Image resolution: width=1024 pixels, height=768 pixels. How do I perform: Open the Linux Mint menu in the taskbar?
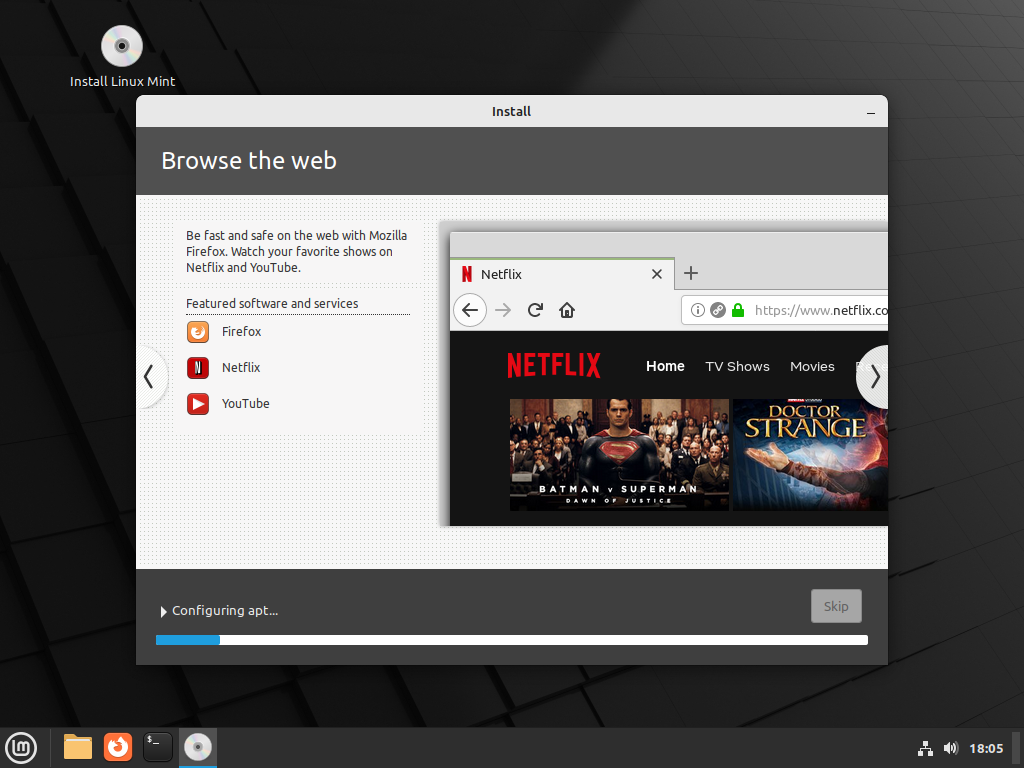click(x=21, y=747)
